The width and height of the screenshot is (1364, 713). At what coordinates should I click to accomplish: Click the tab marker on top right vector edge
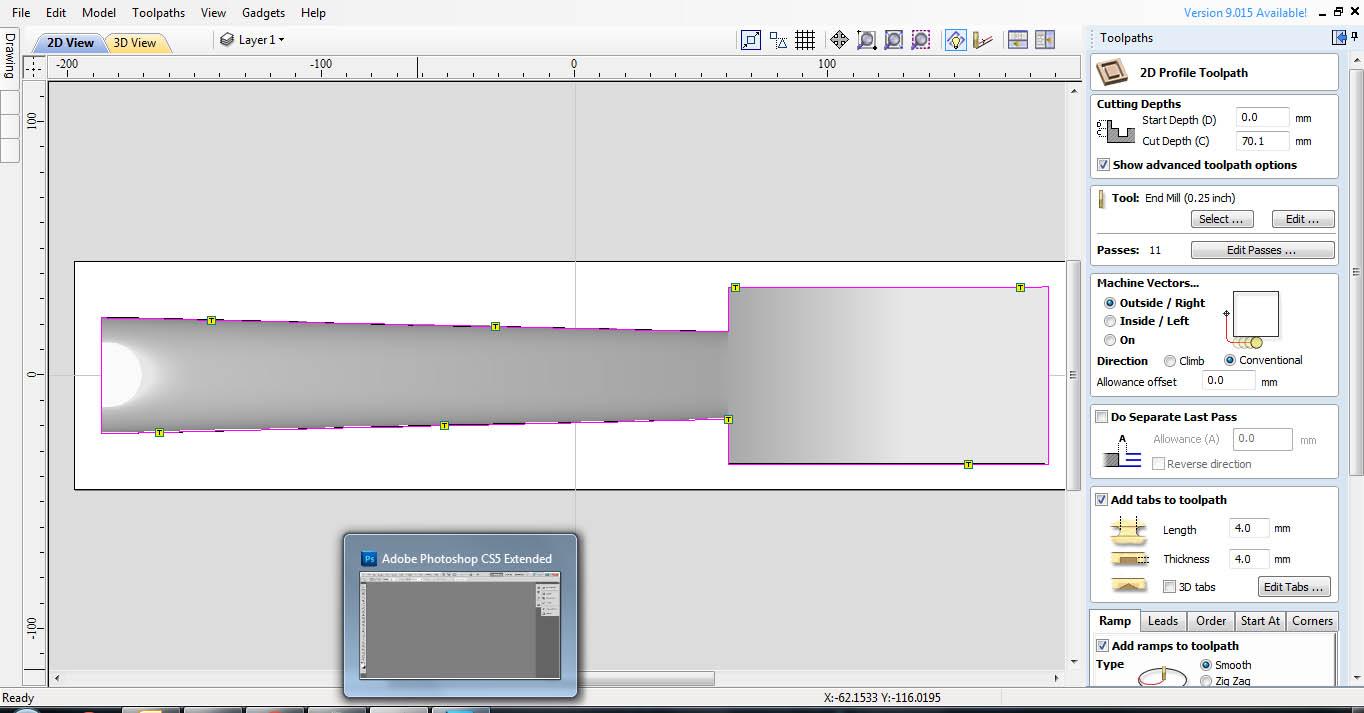pyautogui.click(x=1020, y=287)
